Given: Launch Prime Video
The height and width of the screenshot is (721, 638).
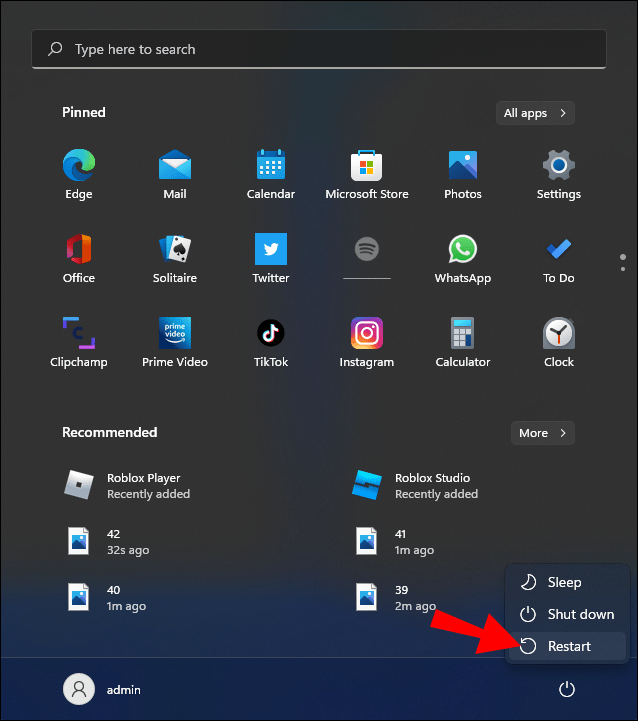Looking at the screenshot, I should 175,342.
